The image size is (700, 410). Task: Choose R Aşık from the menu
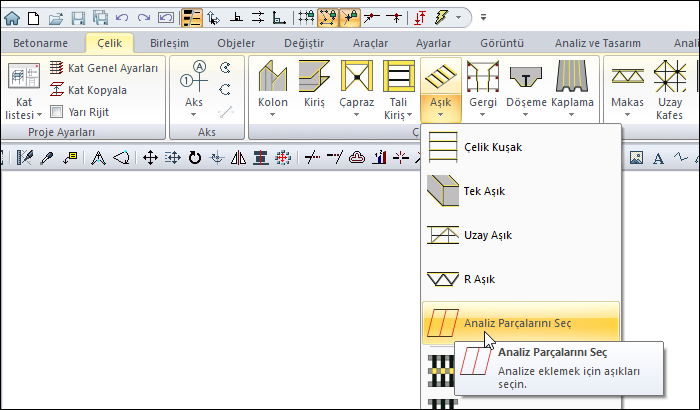click(521, 279)
